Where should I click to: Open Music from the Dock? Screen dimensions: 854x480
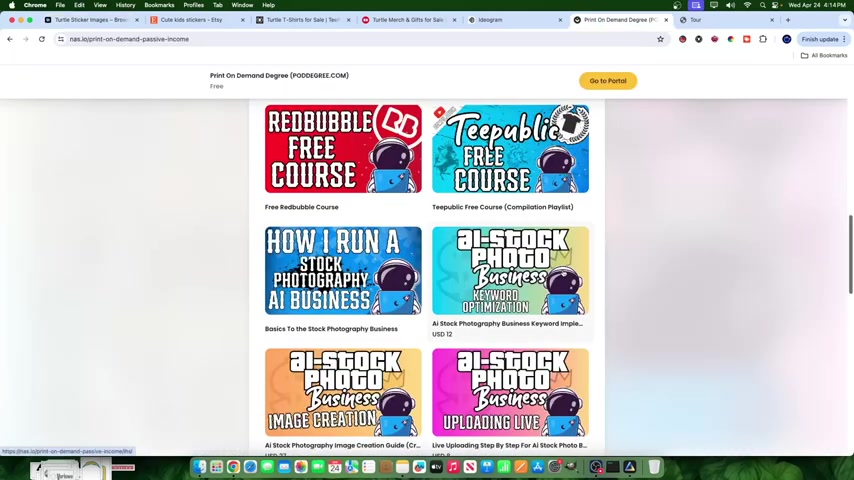click(453, 467)
